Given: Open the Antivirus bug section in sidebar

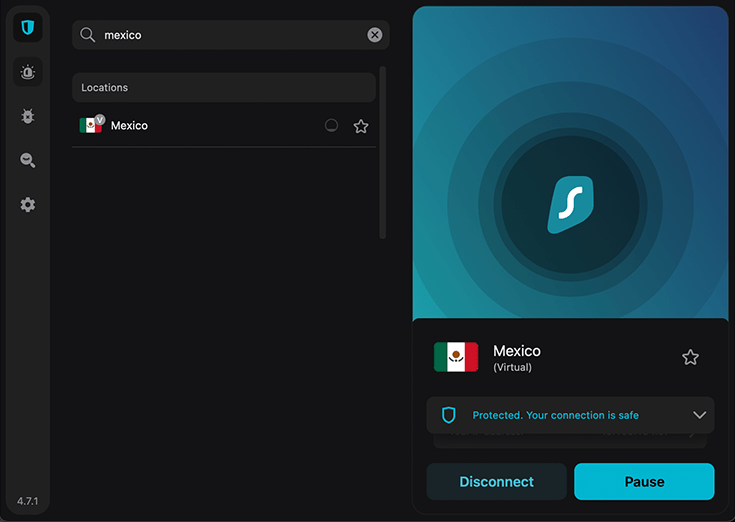Looking at the screenshot, I should pyautogui.click(x=28, y=116).
